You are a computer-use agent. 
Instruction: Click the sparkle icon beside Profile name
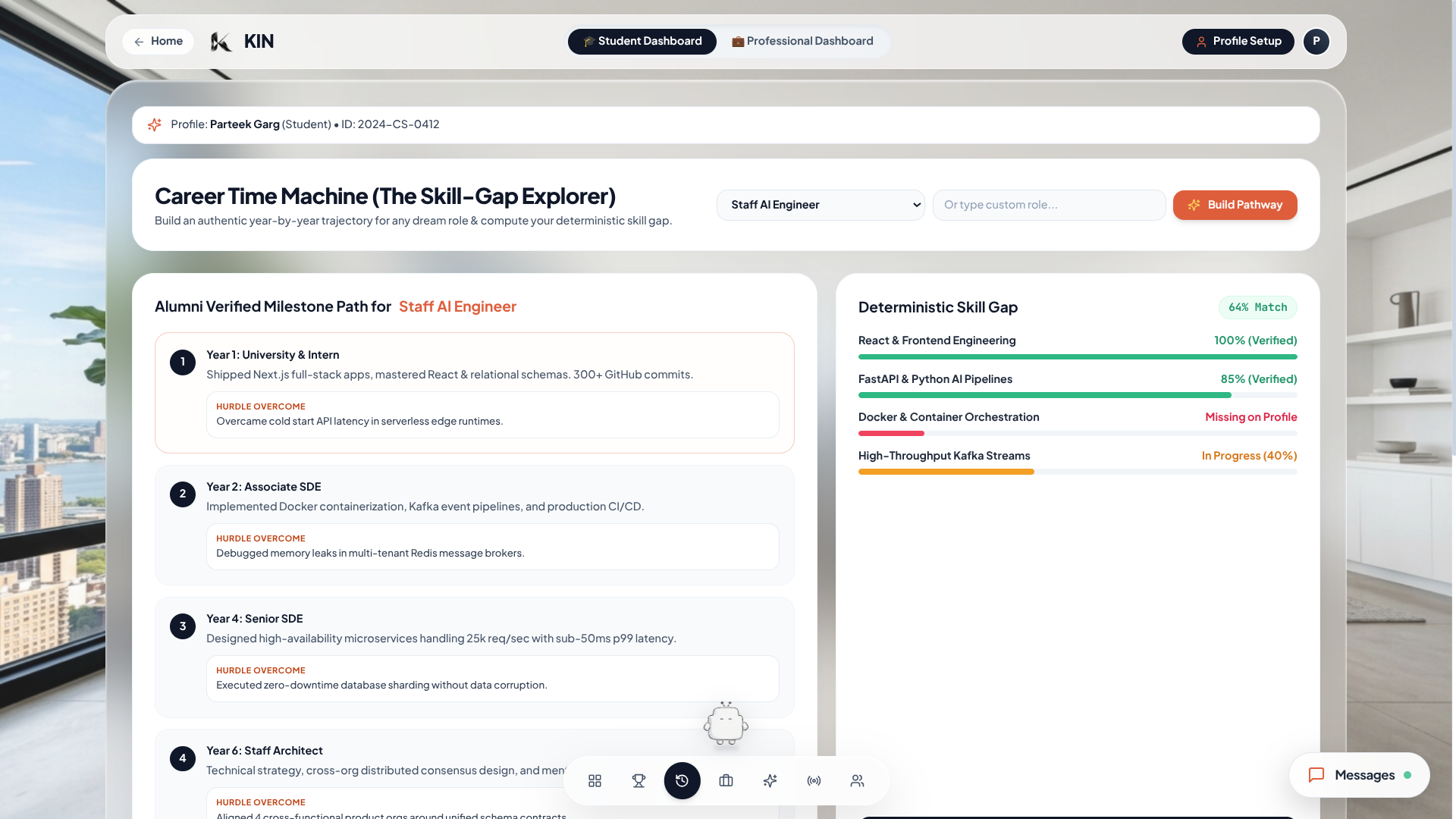tap(155, 124)
